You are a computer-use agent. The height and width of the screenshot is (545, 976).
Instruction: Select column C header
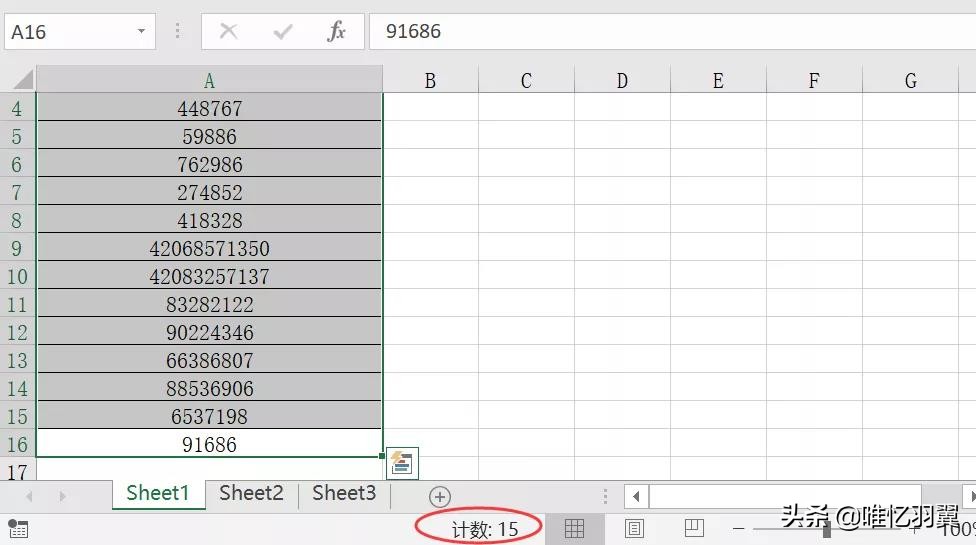pyautogui.click(x=526, y=80)
